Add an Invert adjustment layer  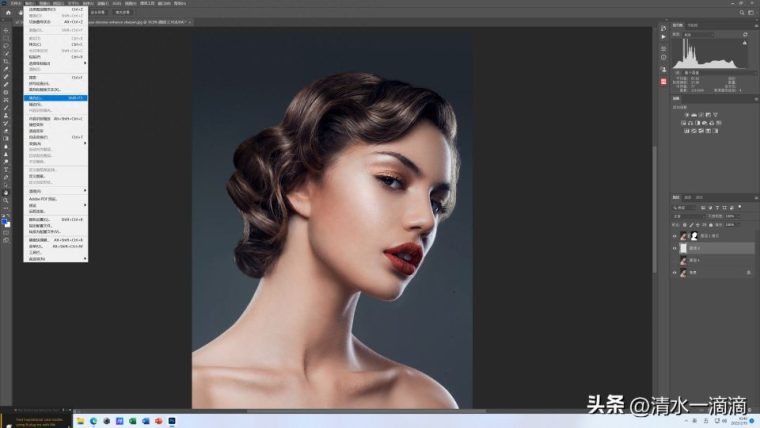click(687, 131)
